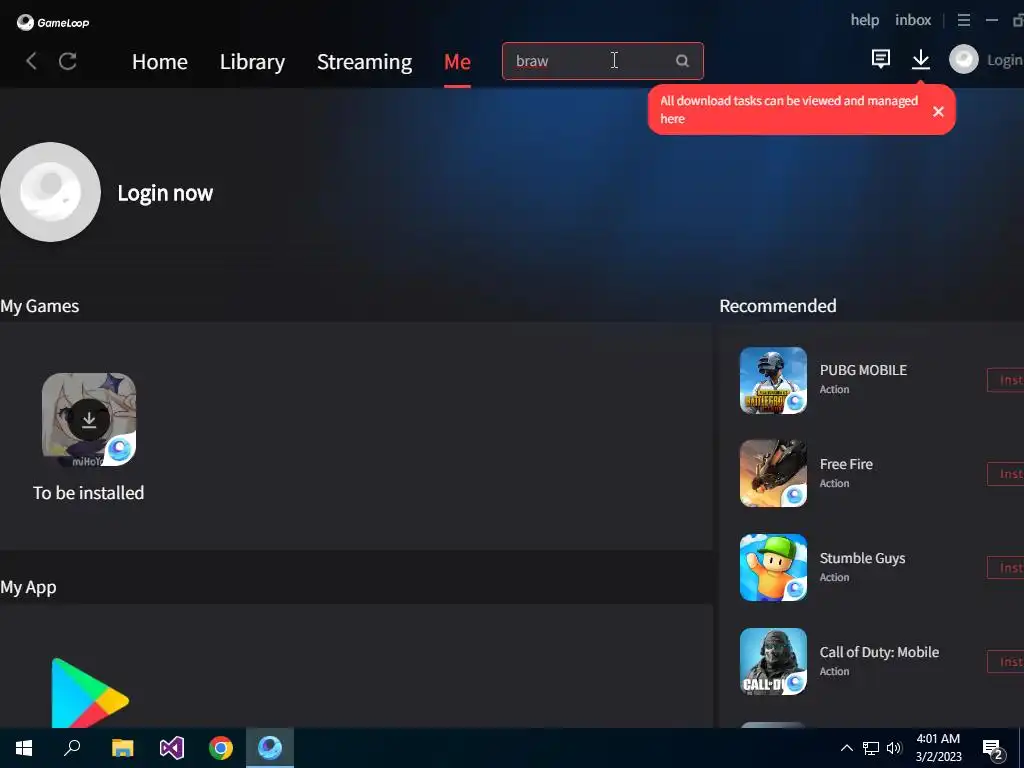This screenshot has height=768, width=1024.
Task: Open PUBG MOBILE game icon
Action: [x=773, y=381]
